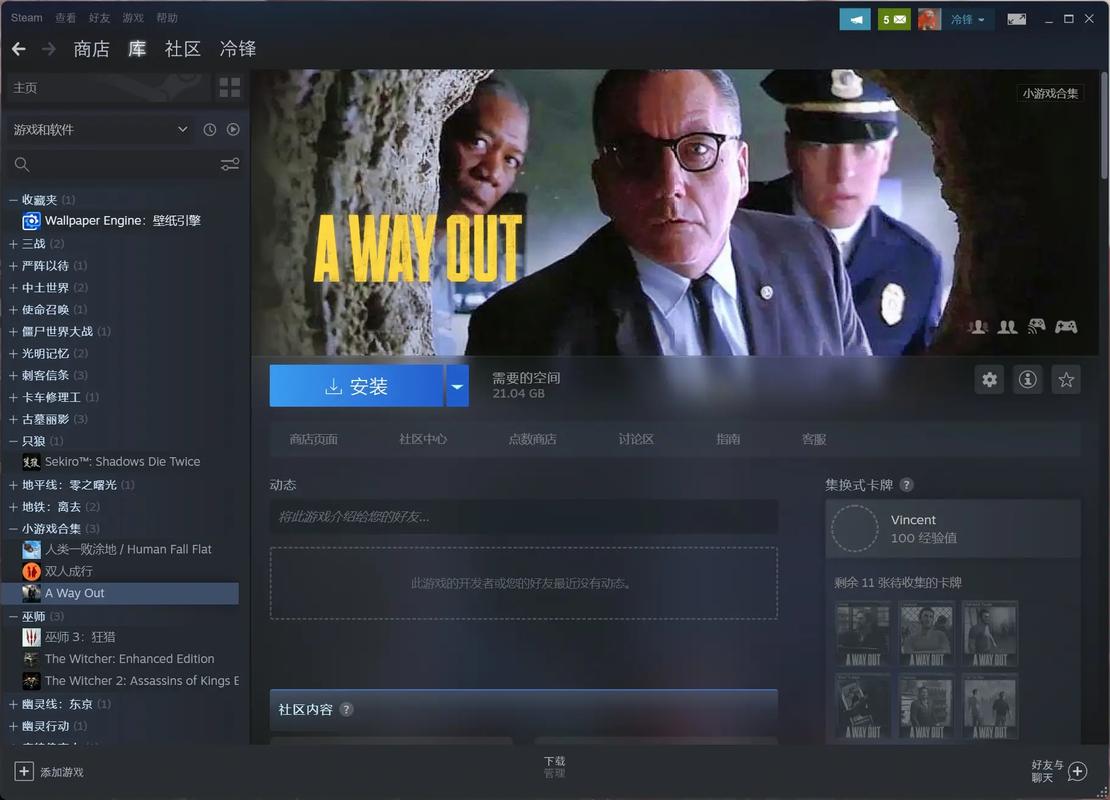Switch to the 社区 tab
The width and height of the screenshot is (1110, 800).
tap(183, 49)
